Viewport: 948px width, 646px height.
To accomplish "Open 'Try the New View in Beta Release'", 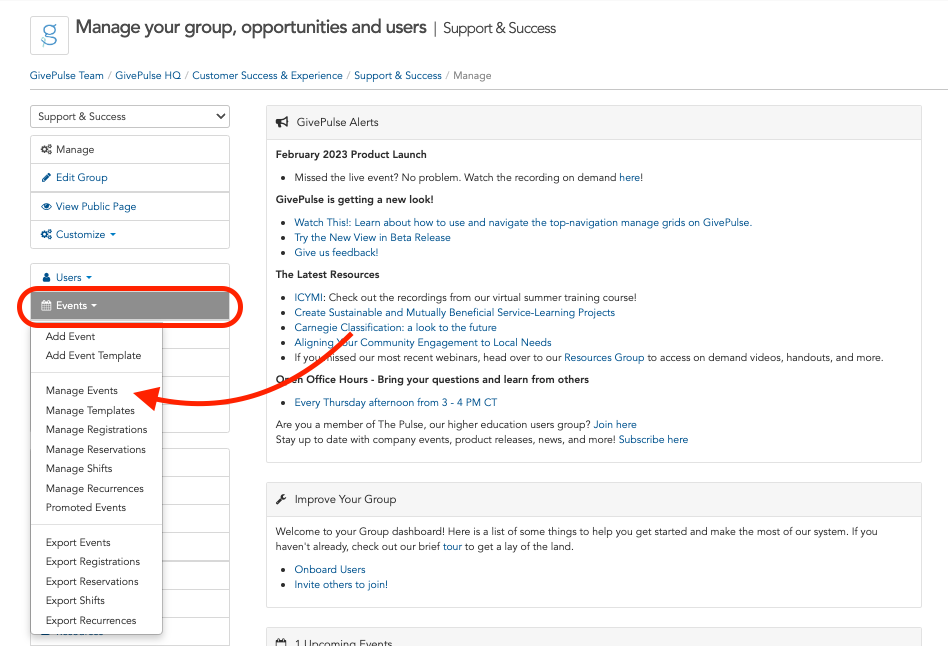I will click(x=372, y=238).
